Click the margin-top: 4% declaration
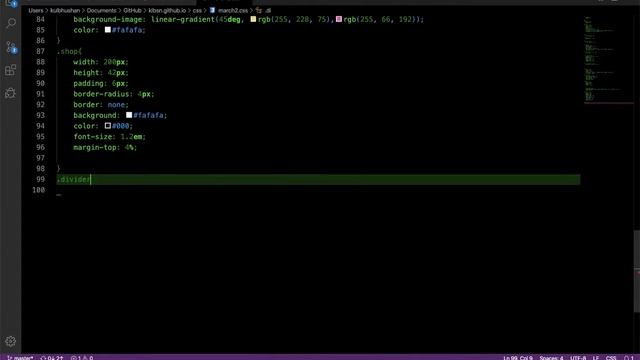Screen dimensions: 640x360 pos(105,147)
